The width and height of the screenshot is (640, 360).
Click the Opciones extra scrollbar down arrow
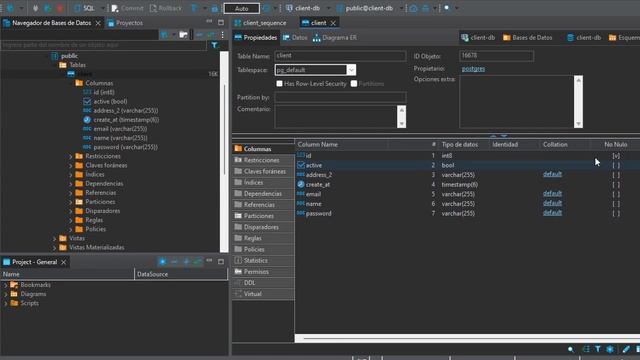point(578,124)
